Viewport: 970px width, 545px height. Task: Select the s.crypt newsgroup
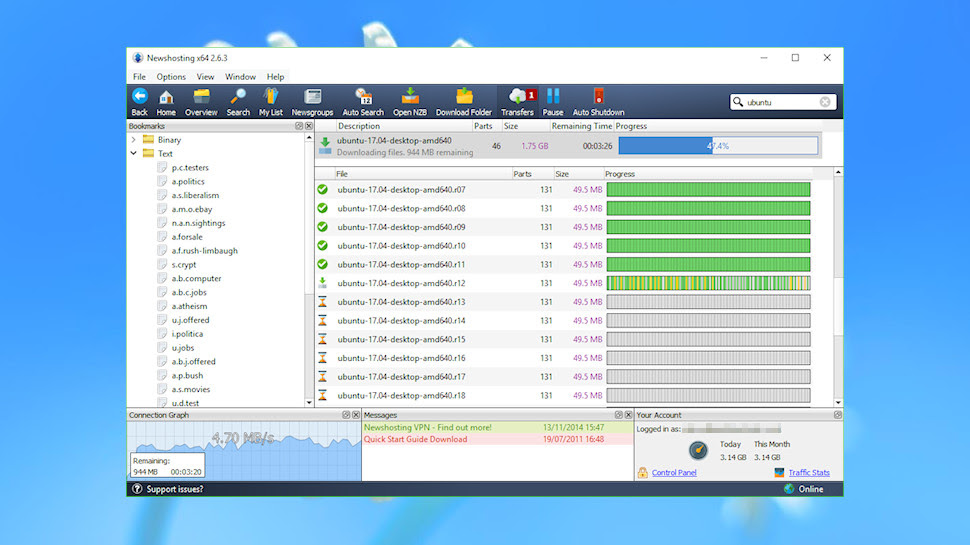pos(184,265)
